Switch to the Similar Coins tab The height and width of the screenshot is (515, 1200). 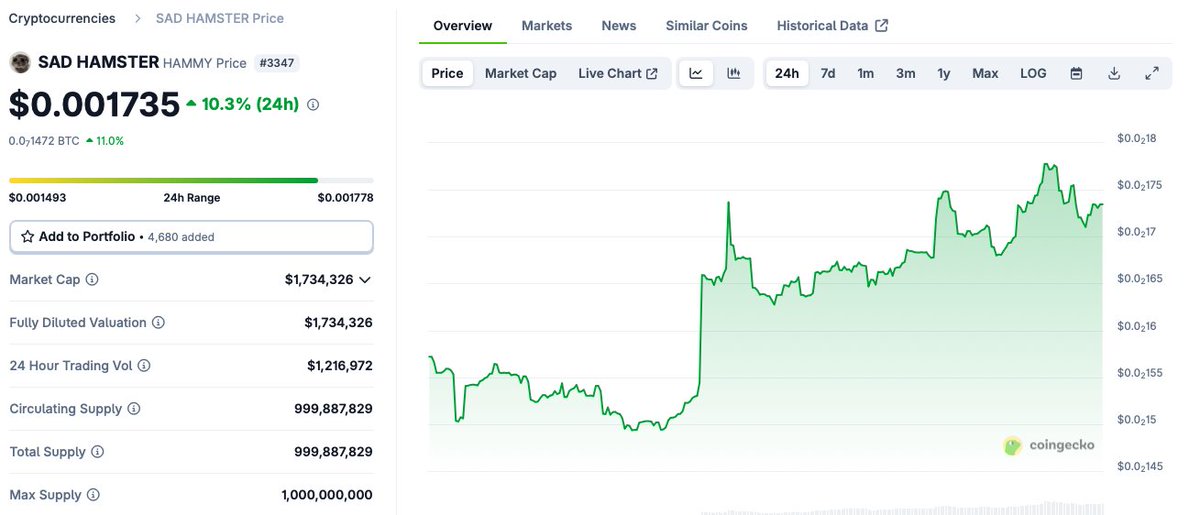click(707, 26)
